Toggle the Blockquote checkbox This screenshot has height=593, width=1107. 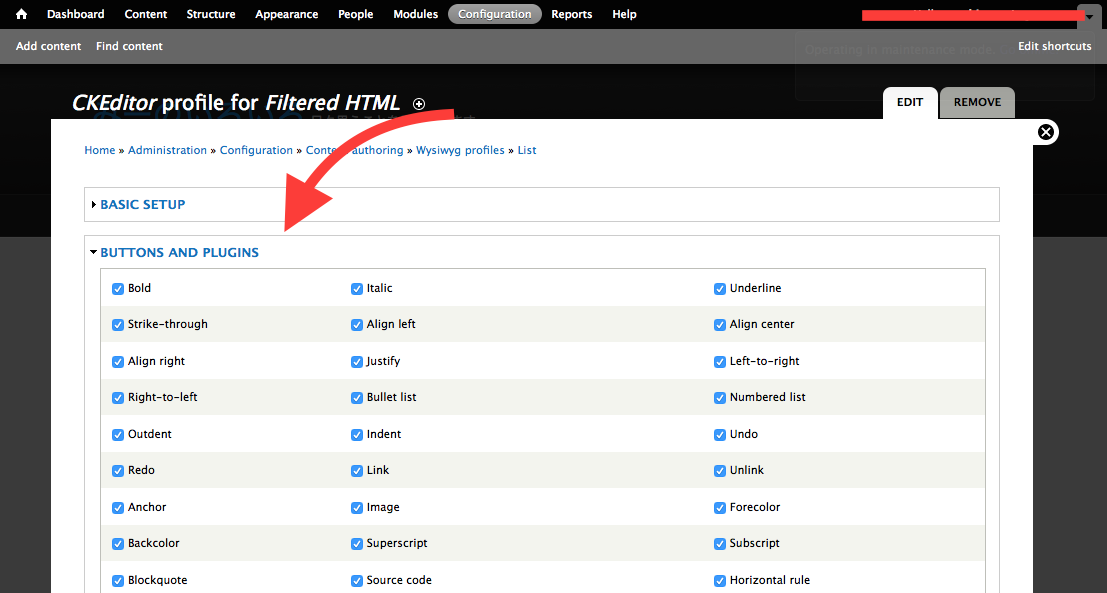(x=118, y=580)
